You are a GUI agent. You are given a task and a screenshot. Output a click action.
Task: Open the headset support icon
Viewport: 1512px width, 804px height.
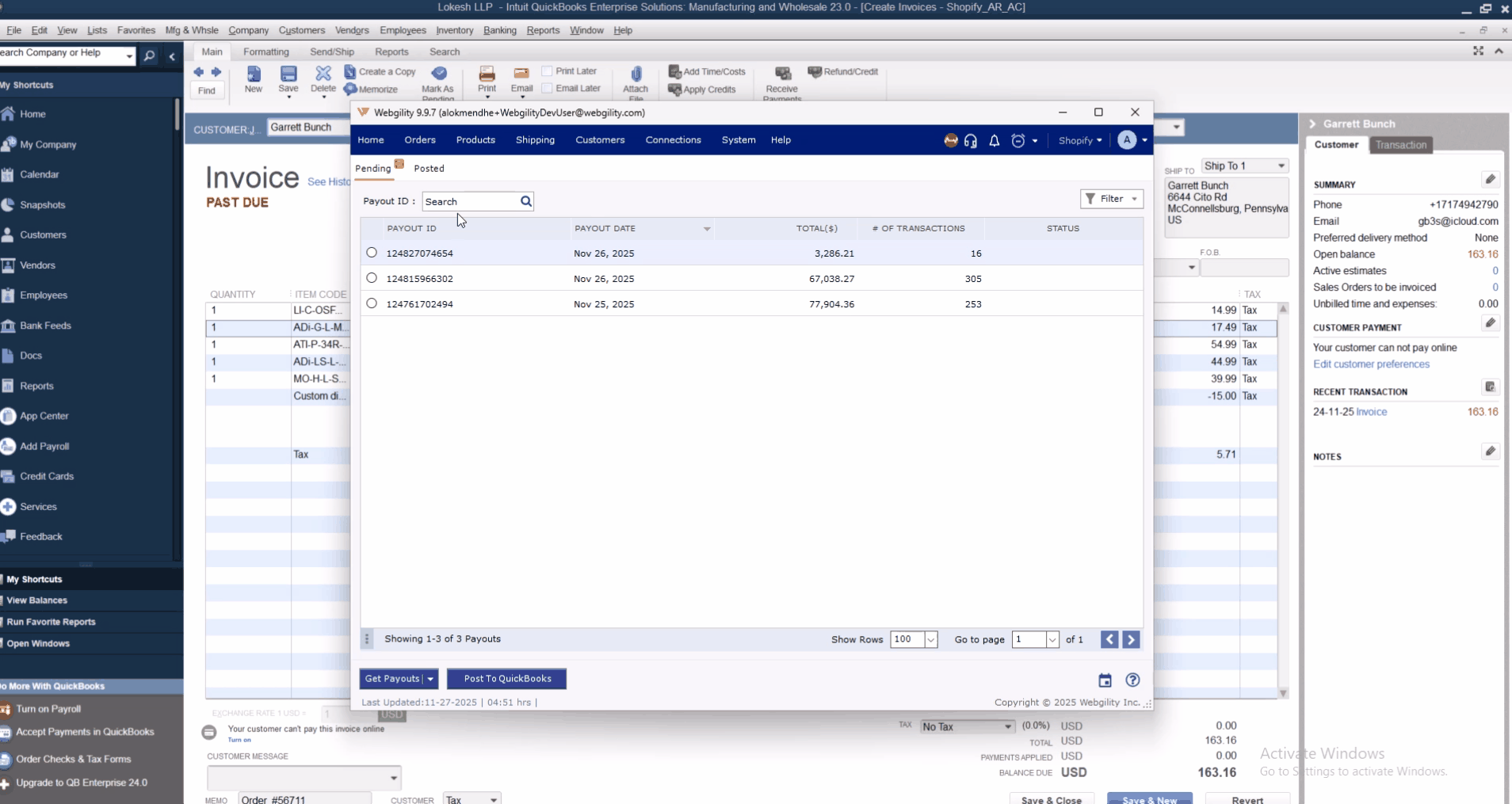[x=971, y=141]
